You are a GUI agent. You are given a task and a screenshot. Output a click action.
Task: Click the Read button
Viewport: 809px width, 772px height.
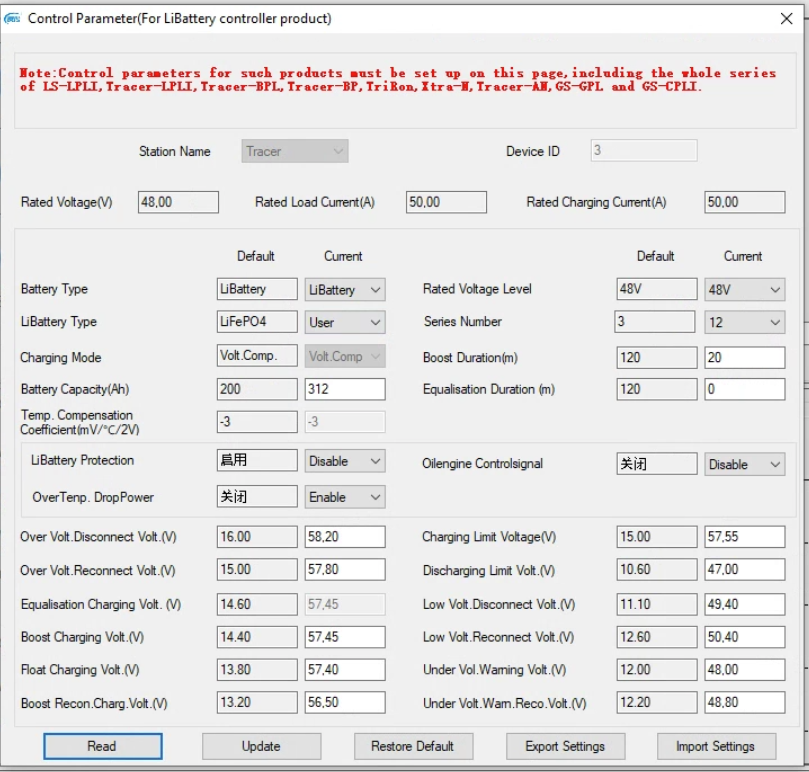pos(103,746)
